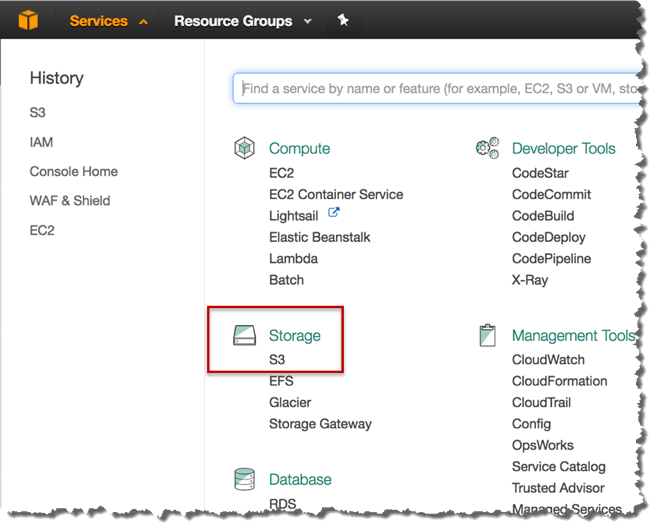Open the Config service
This screenshot has height=531, width=658.
(x=531, y=424)
